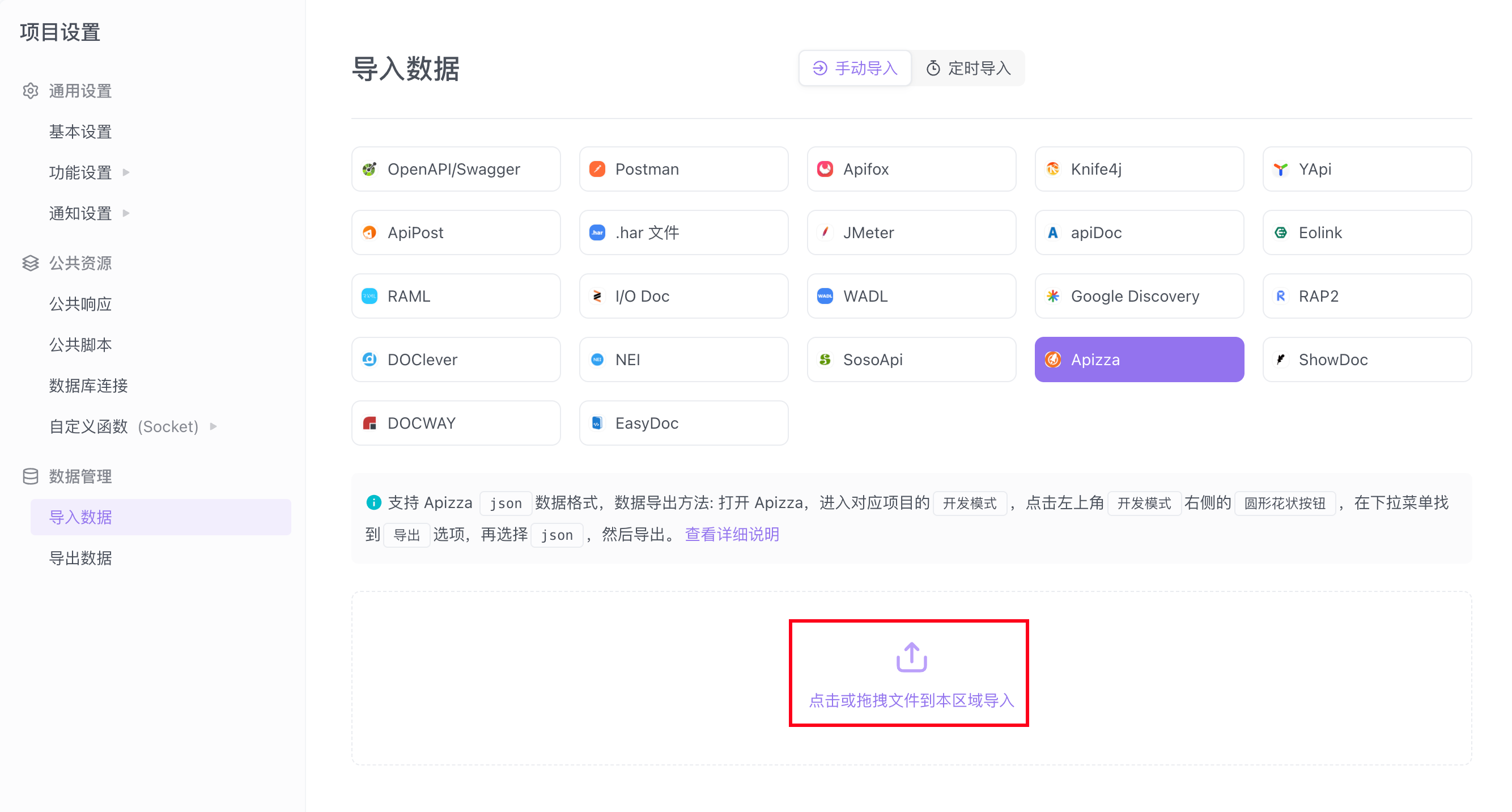Viewport: 1512px width, 812px height.
Task: Click the JMeter feather icon option
Action: click(x=825, y=232)
